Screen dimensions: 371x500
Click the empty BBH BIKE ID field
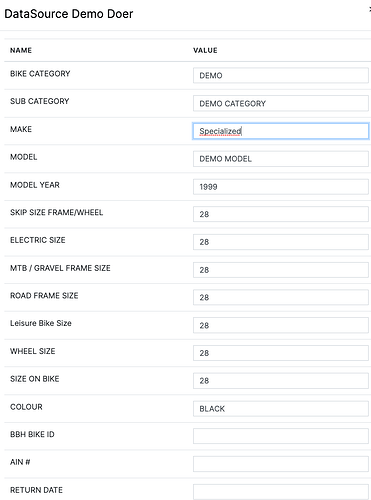(281, 436)
